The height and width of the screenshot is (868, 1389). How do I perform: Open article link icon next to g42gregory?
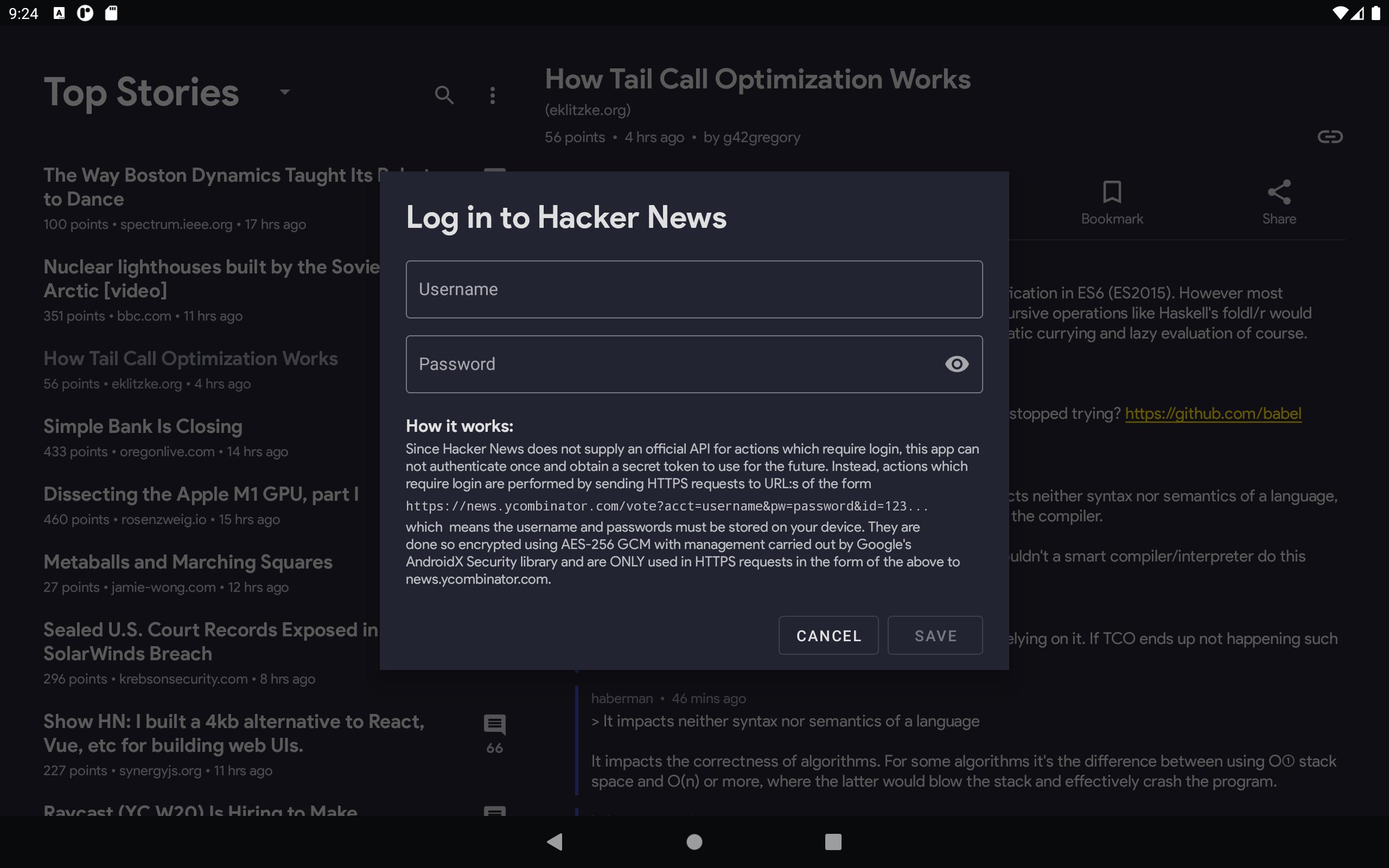pyautogui.click(x=1330, y=137)
